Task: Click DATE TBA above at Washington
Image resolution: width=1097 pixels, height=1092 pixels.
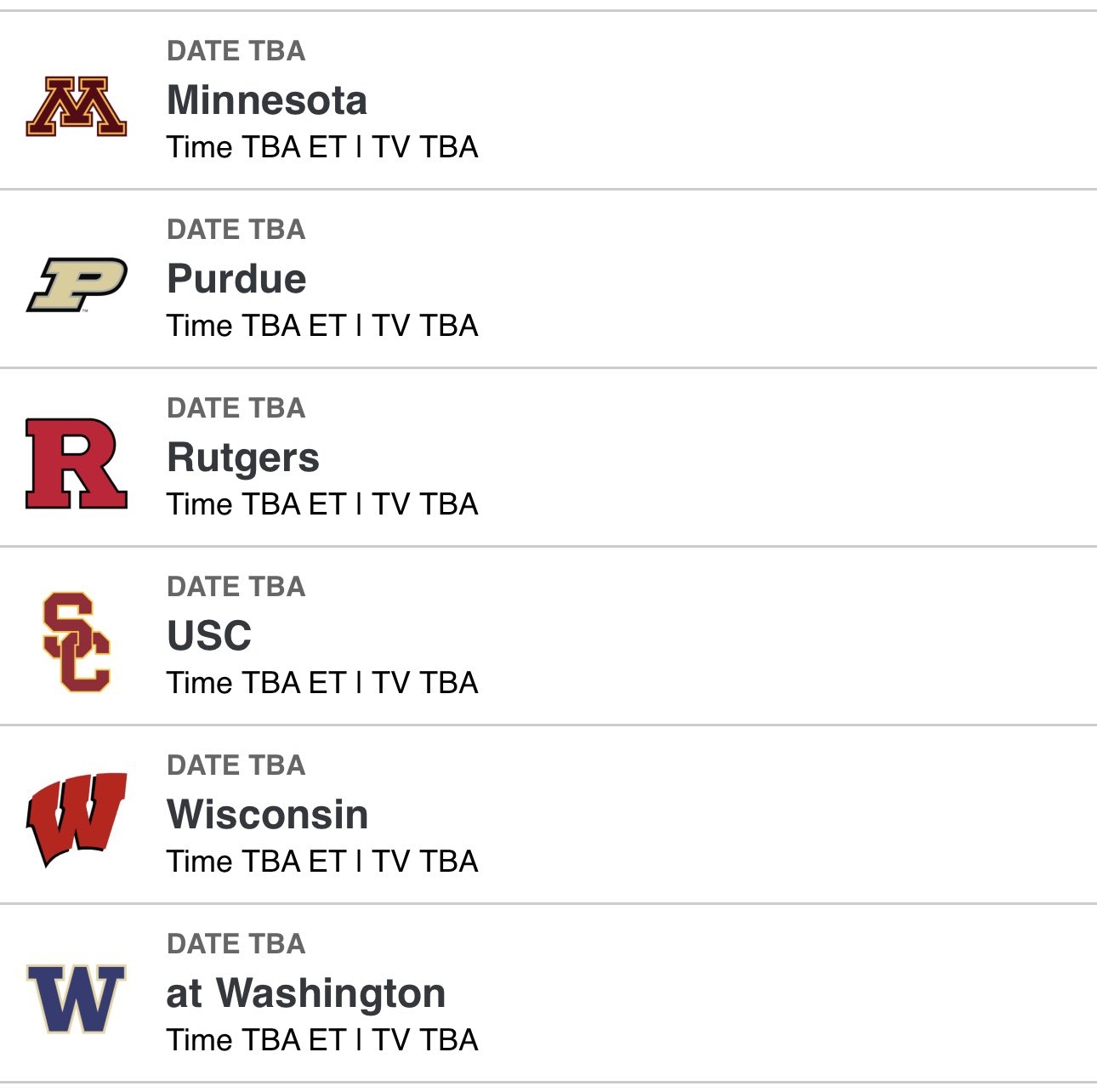Action: 236,944
